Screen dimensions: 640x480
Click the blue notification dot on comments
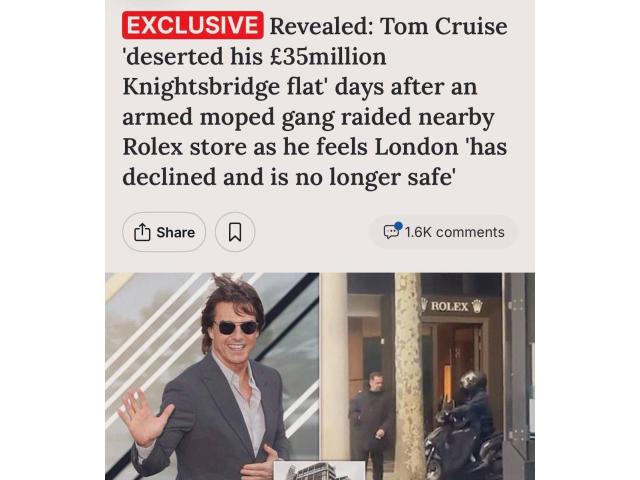(x=398, y=226)
